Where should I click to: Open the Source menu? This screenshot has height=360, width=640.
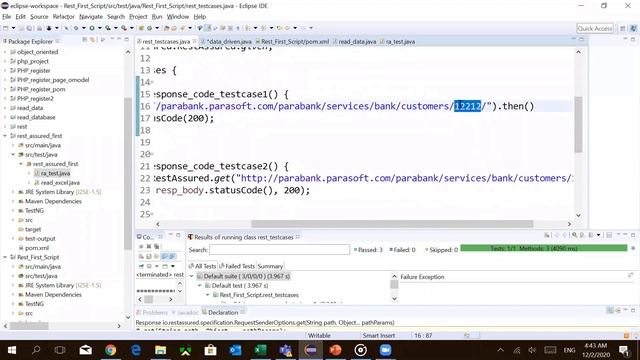click(39, 17)
